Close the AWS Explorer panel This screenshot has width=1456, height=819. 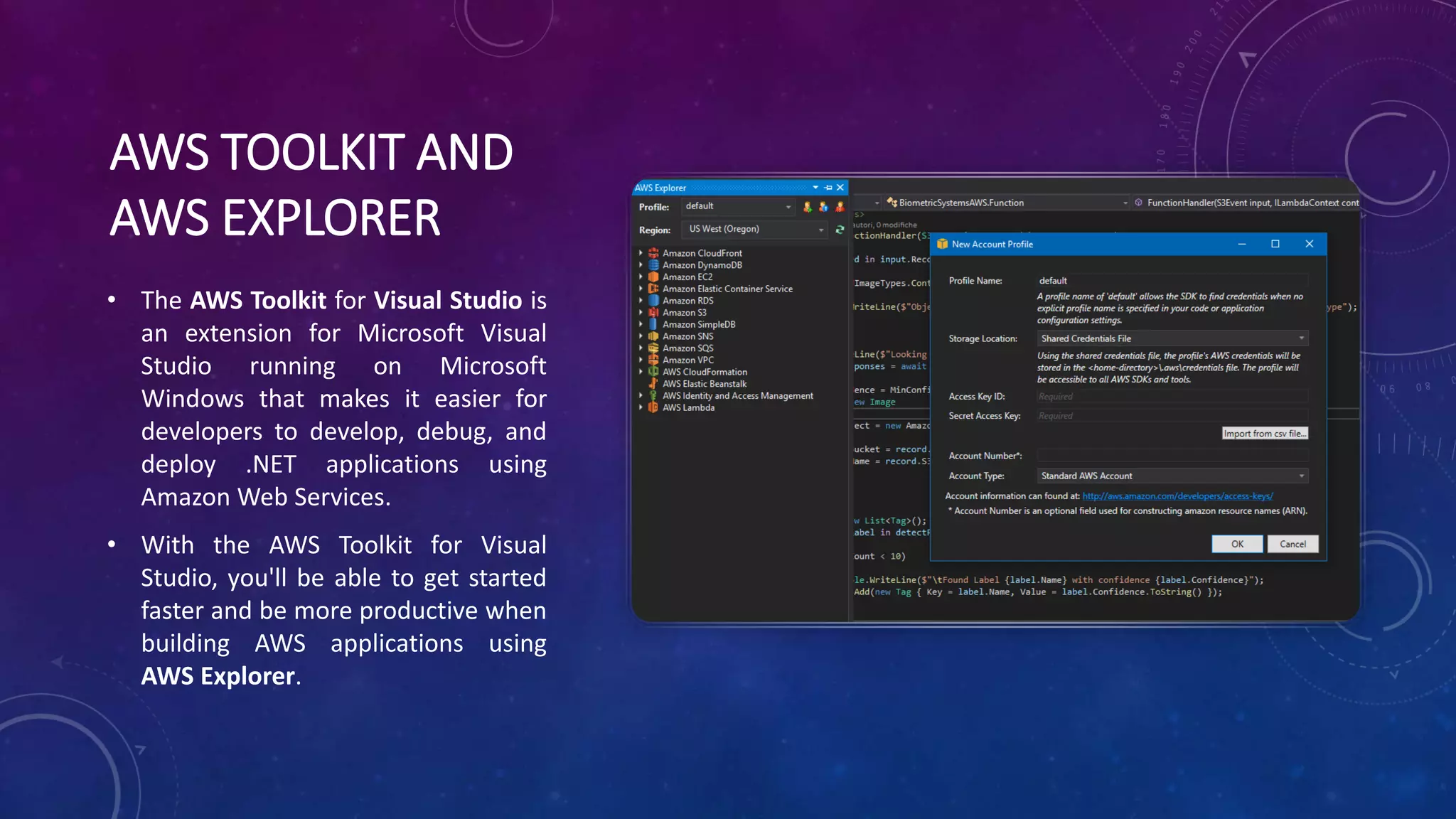click(840, 188)
